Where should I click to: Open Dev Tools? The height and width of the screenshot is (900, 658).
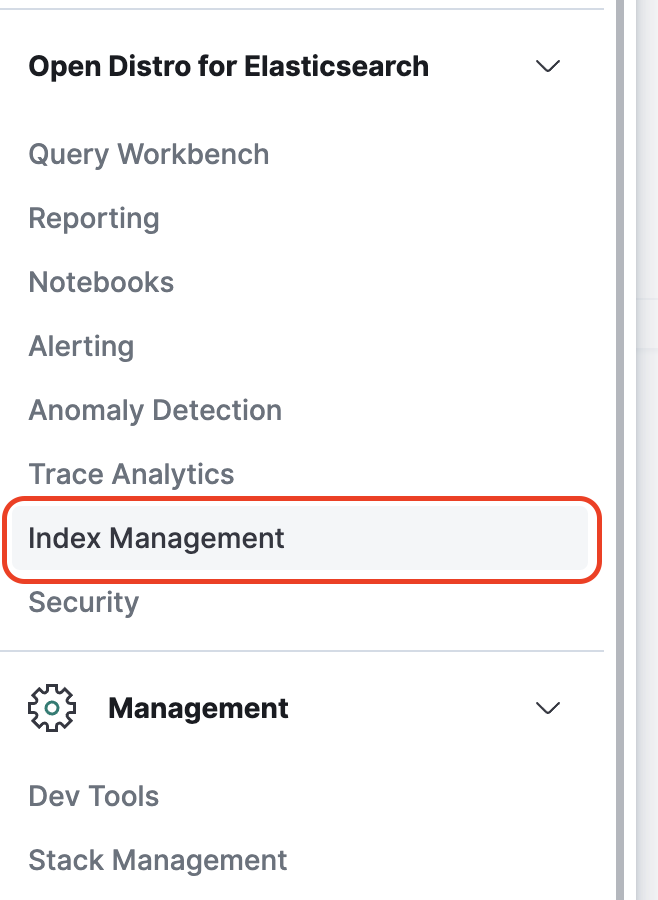[94, 797]
